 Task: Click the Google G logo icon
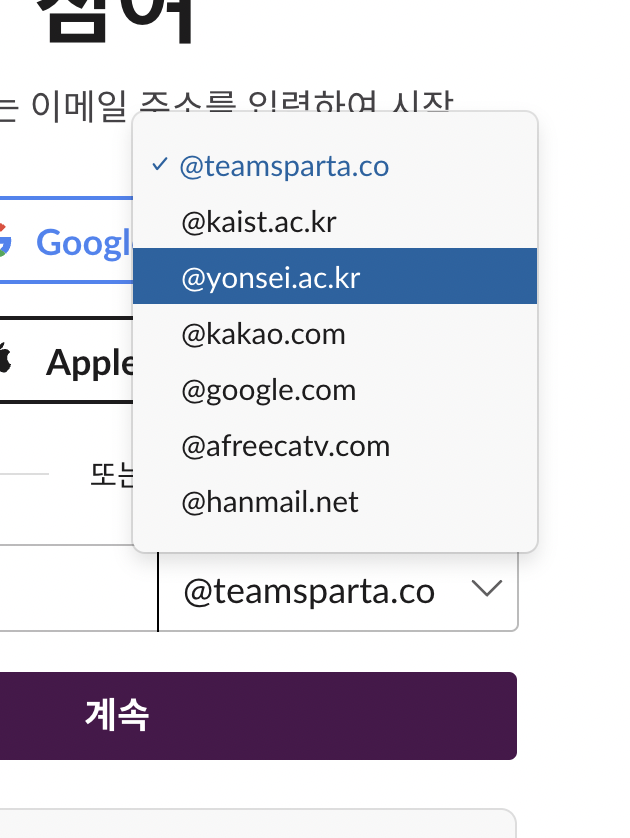tap(4, 240)
